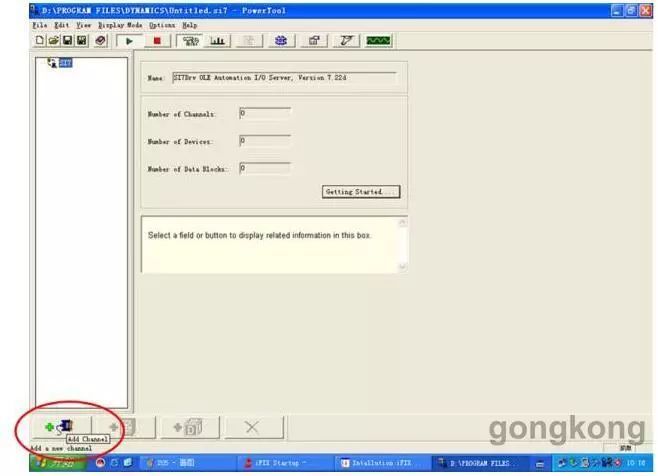Click the green waveform toolbar icon
The image size is (658, 476).
pos(377,41)
